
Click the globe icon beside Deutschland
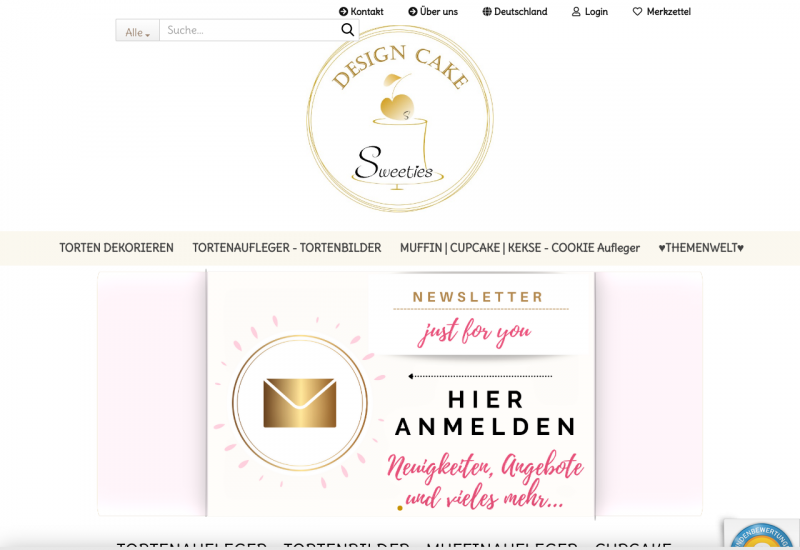pyautogui.click(x=487, y=12)
